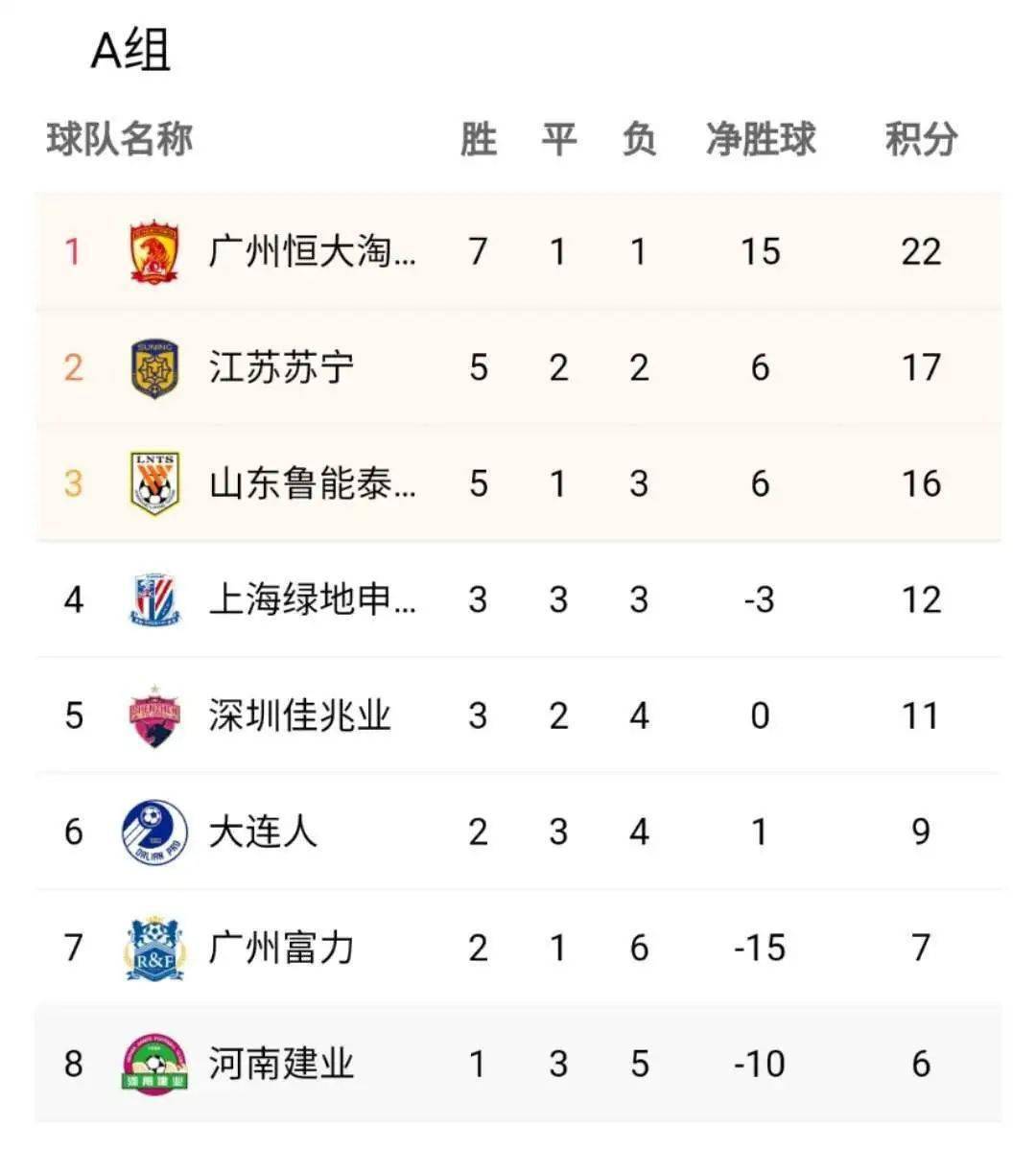Click the 胜 wins column header
The width and height of the screenshot is (1036, 1149).
pos(478,139)
